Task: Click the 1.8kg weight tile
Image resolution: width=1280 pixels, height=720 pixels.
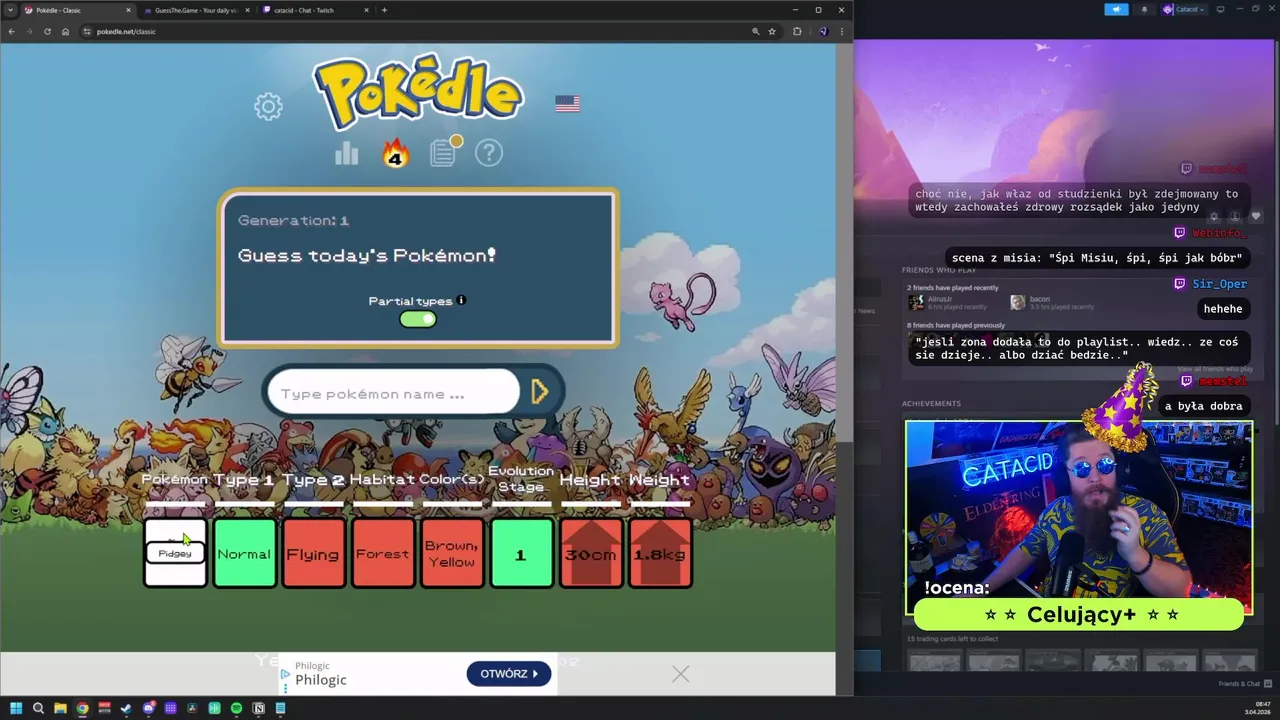Action: [660, 553]
